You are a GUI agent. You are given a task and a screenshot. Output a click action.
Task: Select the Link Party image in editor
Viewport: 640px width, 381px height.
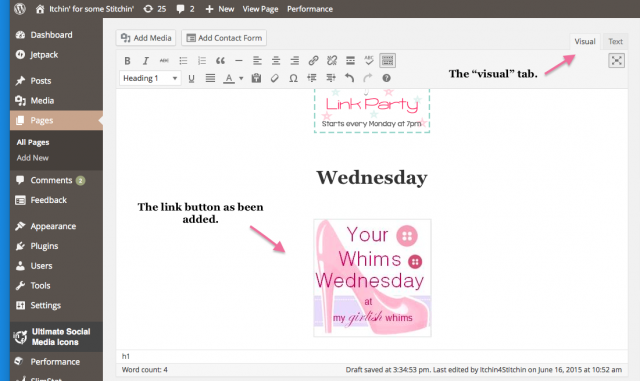point(372,111)
